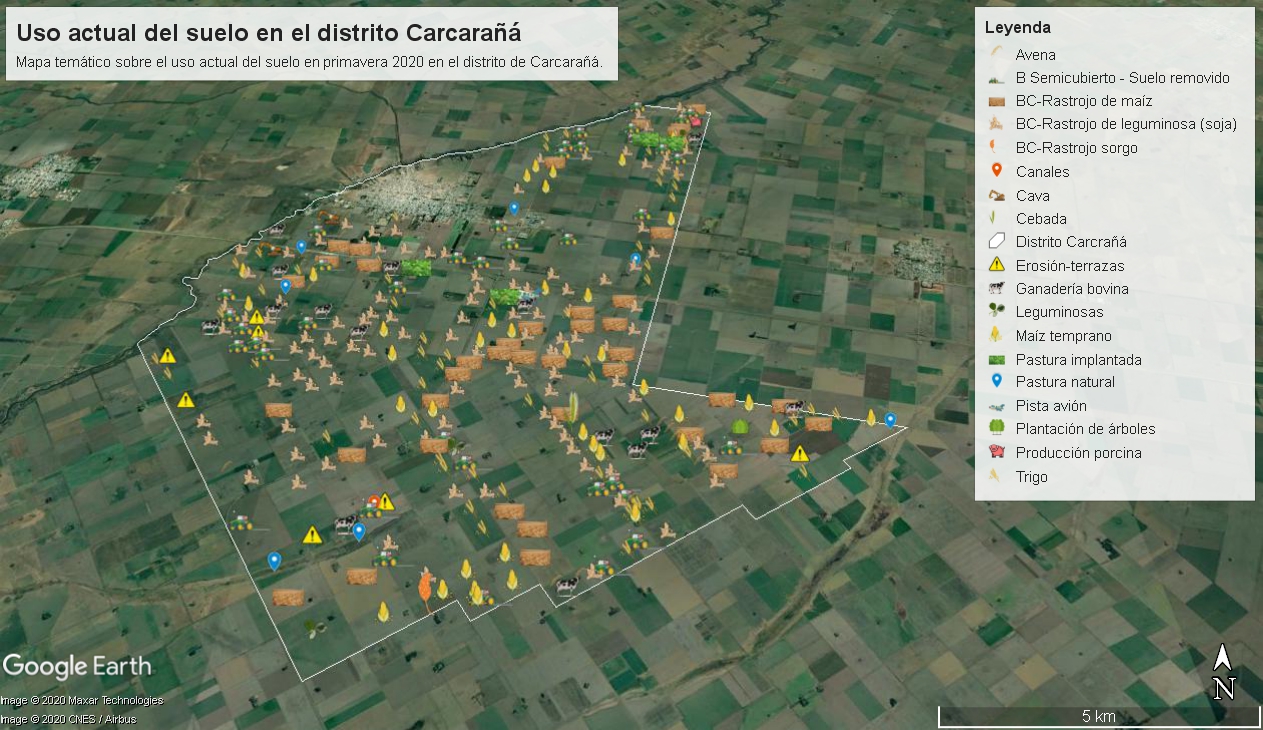
Task: Click the "BC-Rastrojo de leguminosa (soja)" legend label
Action: 1126,124
